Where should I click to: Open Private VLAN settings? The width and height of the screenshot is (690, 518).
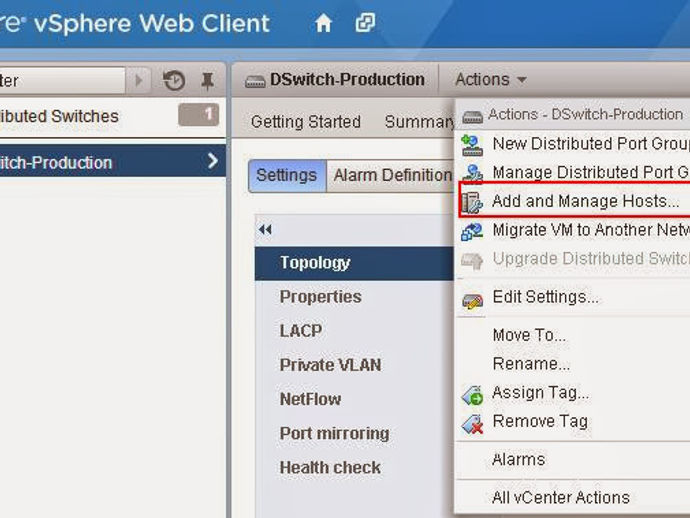pos(330,365)
